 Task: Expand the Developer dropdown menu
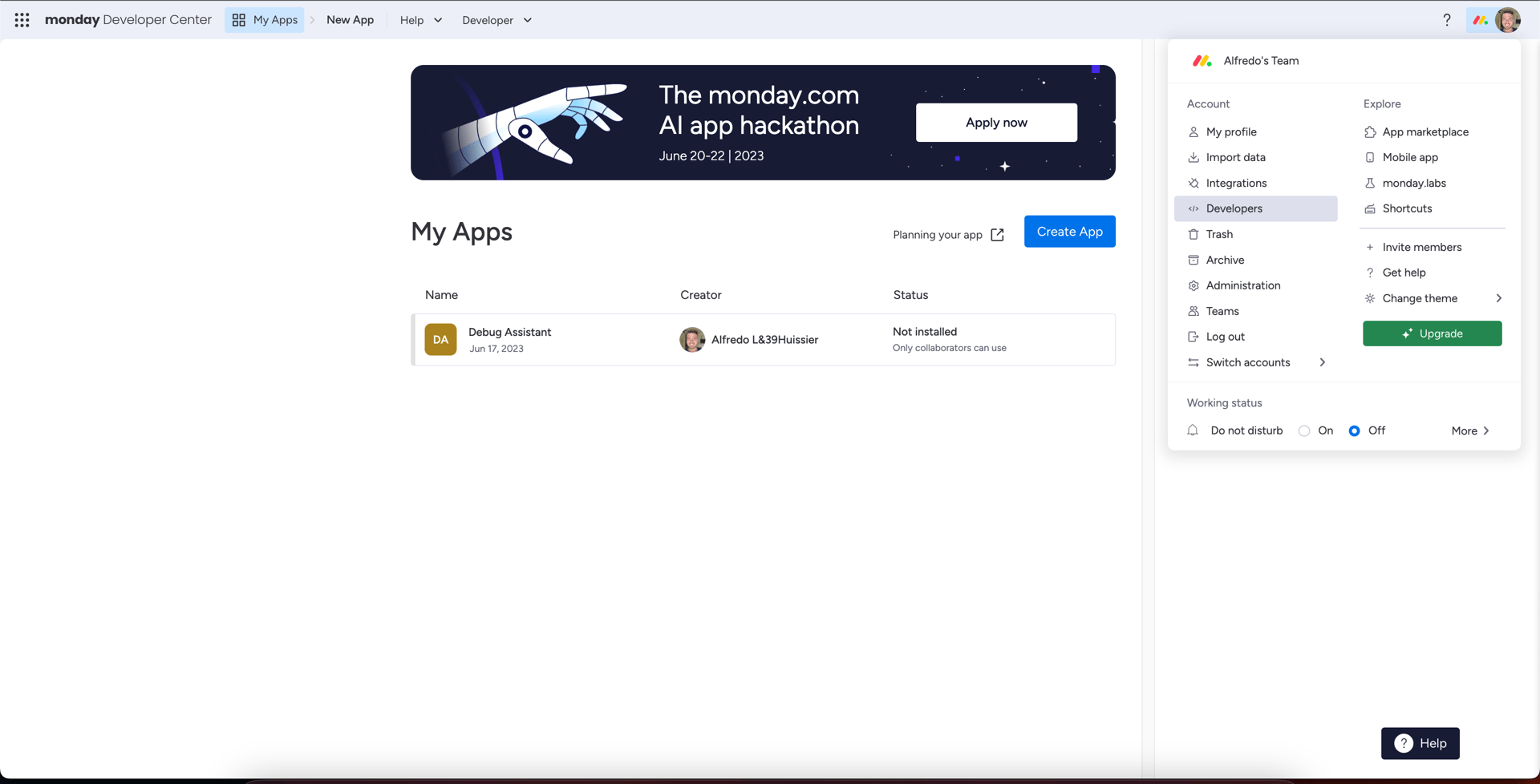496,20
